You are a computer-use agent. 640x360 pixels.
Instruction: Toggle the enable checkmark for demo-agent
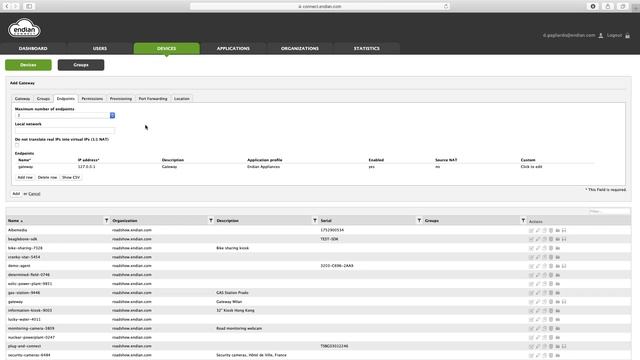click(531, 266)
